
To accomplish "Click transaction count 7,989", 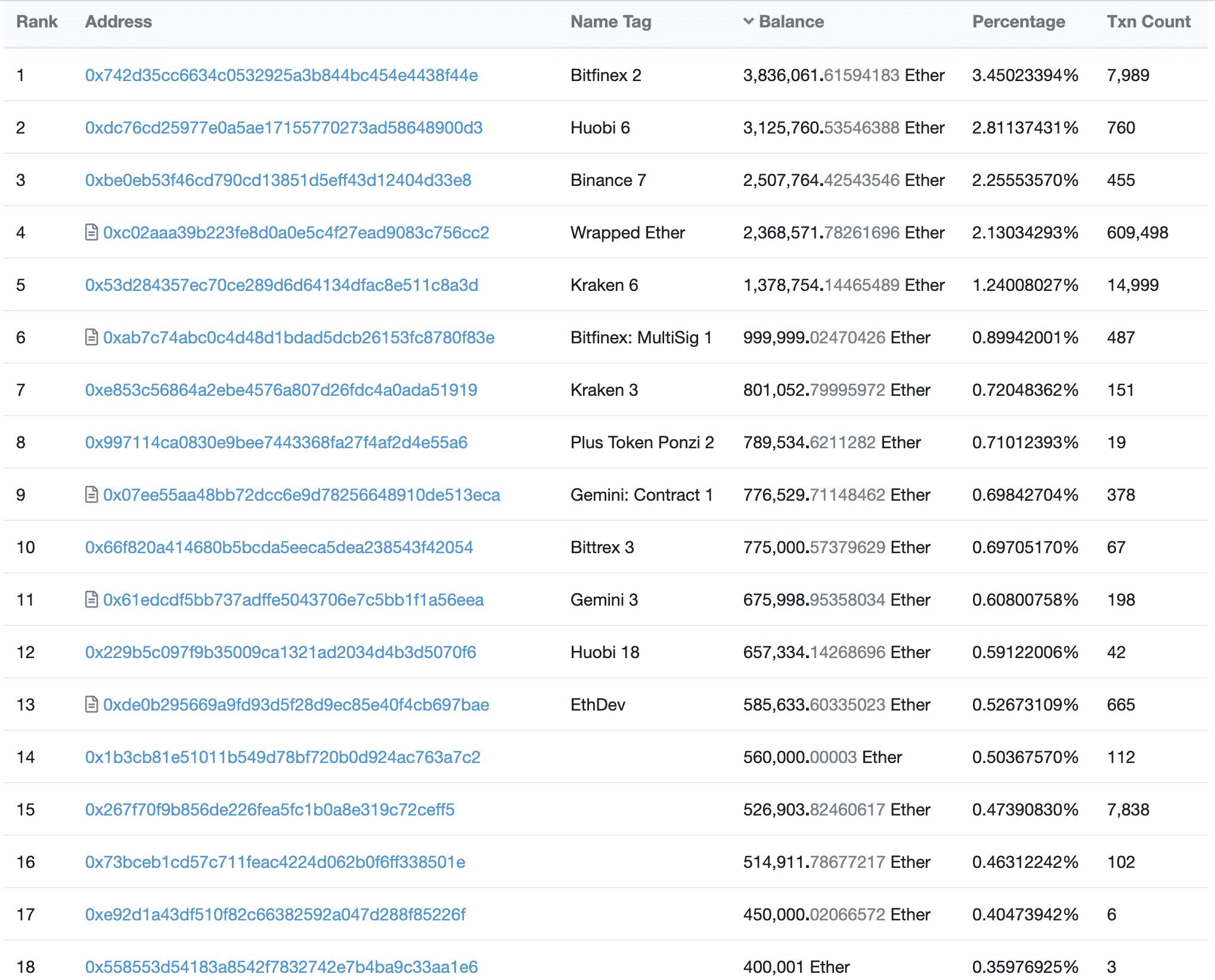I will (x=1128, y=75).
